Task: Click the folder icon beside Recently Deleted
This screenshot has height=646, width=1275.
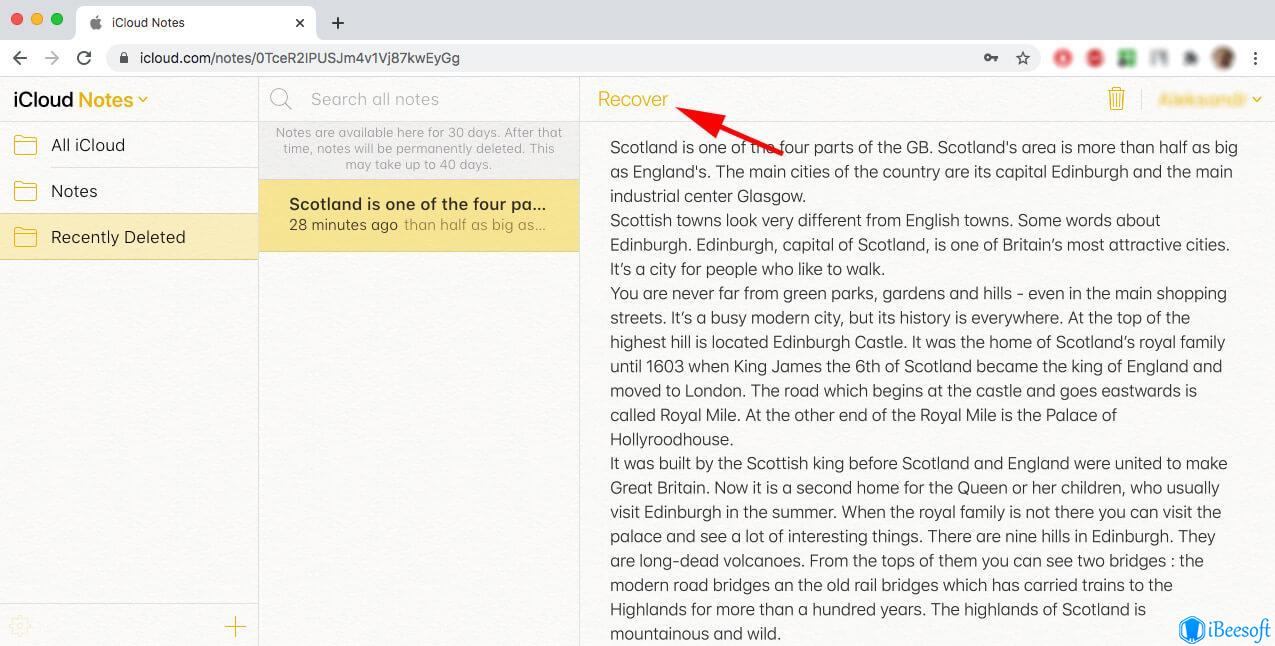Action: pyautogui.click(x=25, y=237)
